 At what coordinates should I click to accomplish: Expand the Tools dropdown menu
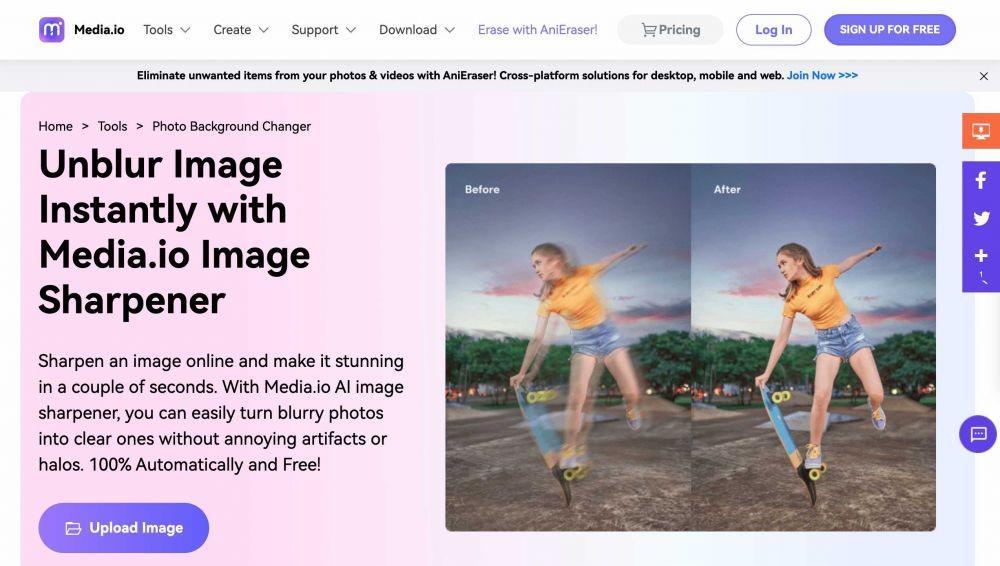[x=166, y=30]
